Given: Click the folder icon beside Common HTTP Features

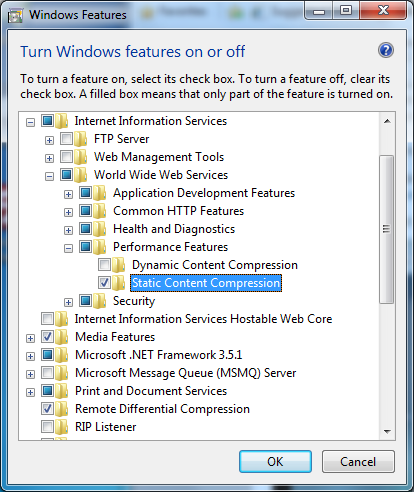Looking at the screenshot, I should [100, 211].
